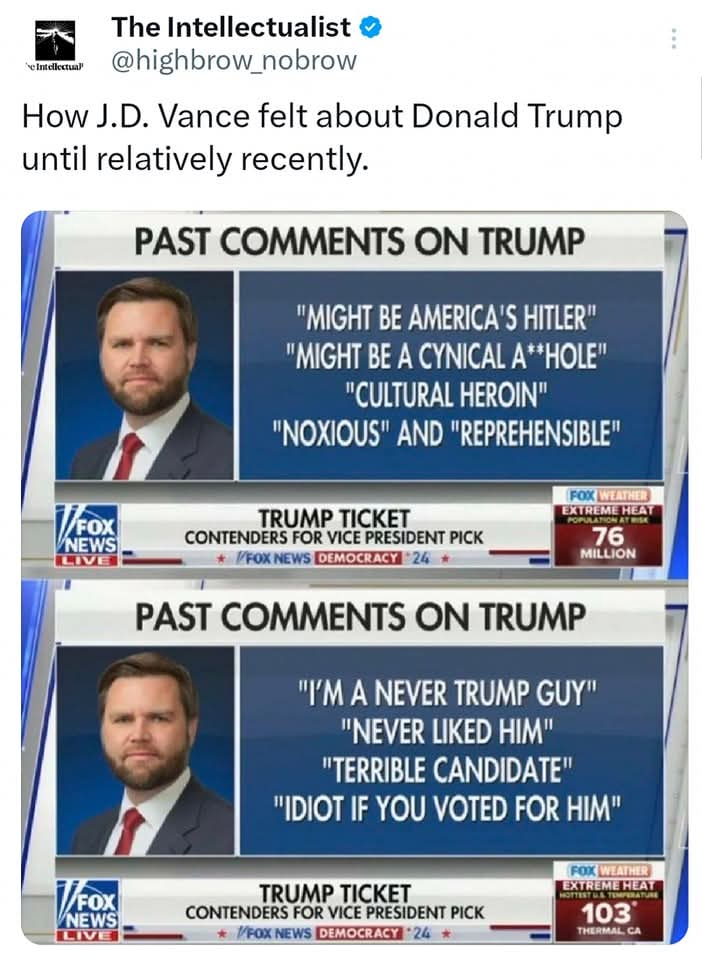Click the bottom Trump Ticket banner
Viewport: 702px width, 960px height.
pyautogui.click(x=334, y=909)
